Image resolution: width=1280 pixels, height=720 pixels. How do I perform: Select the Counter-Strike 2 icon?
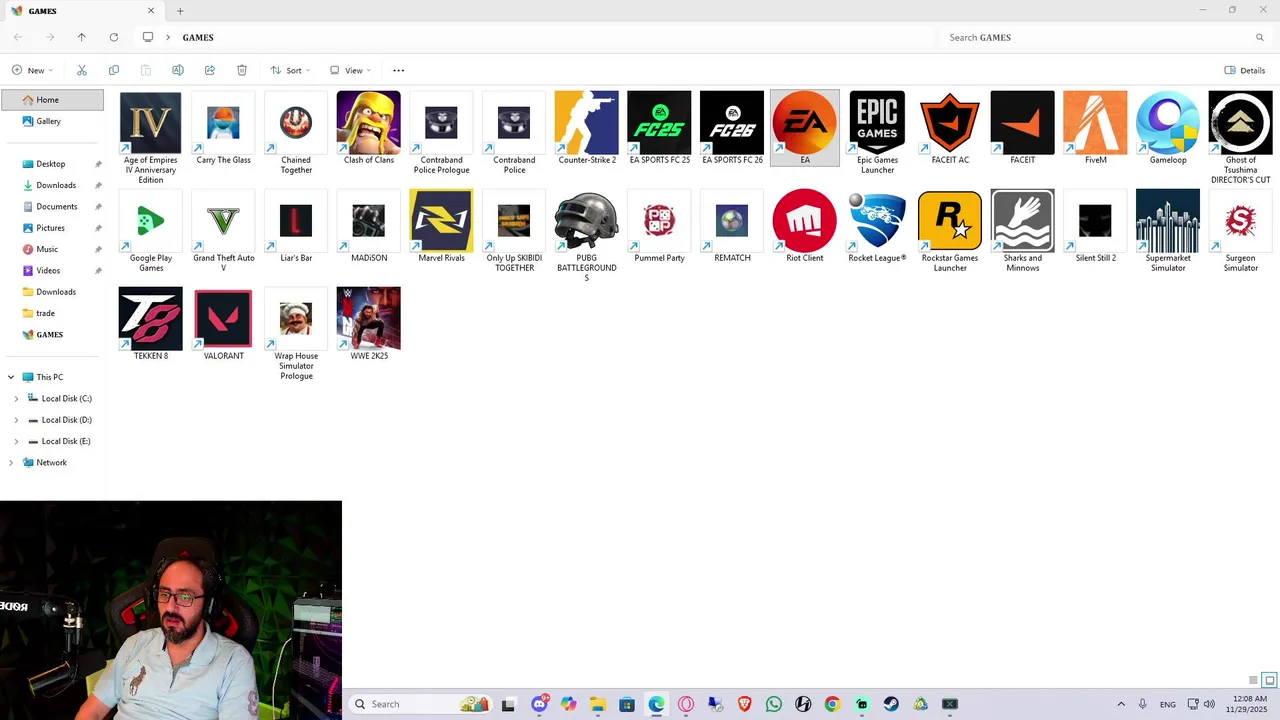587,123
